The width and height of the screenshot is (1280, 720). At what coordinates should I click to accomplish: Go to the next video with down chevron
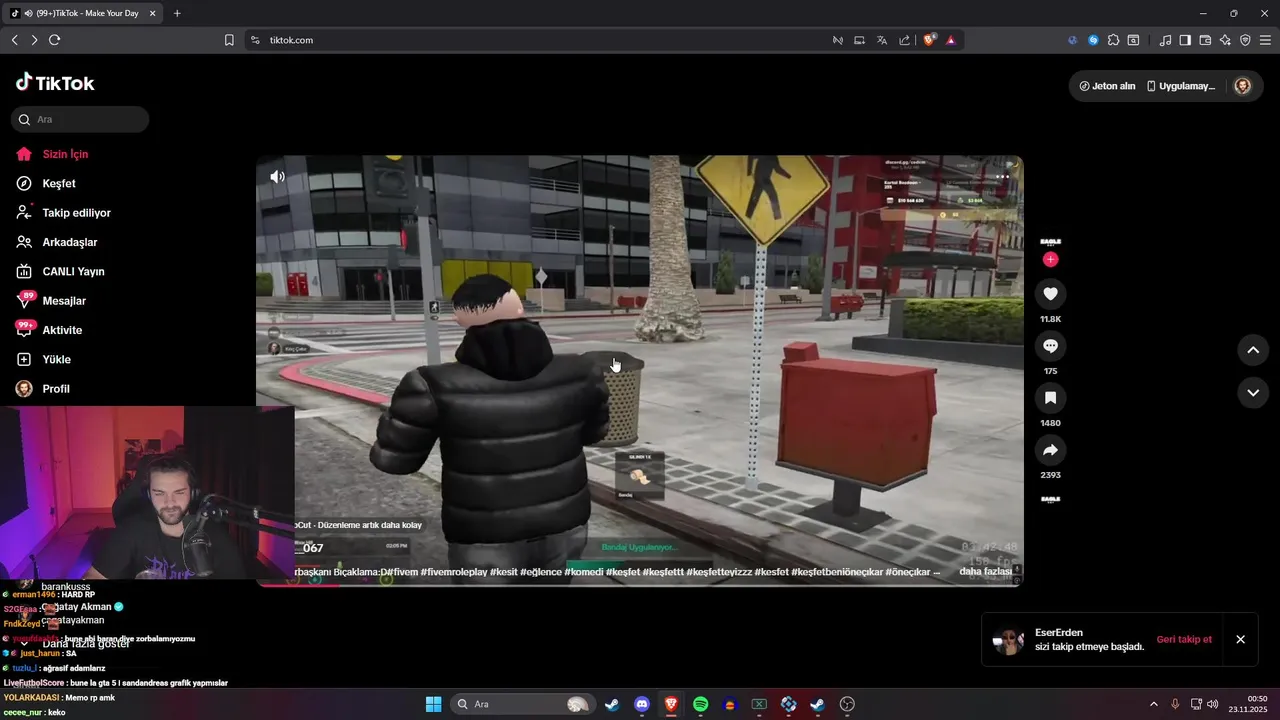(1253, 393)
